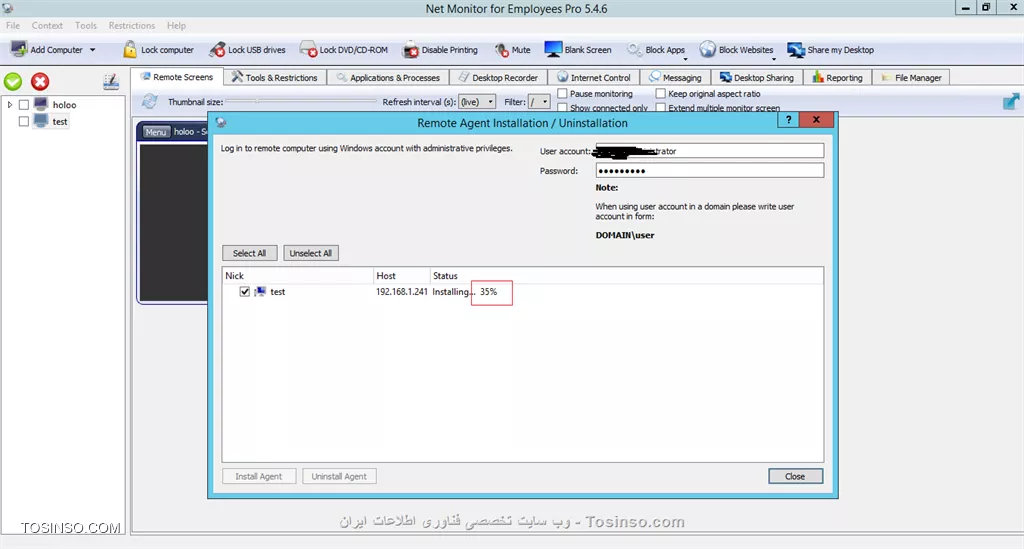Switch to Remote Screens tab
Screen dimensions: 1024x549
point(177,77)
